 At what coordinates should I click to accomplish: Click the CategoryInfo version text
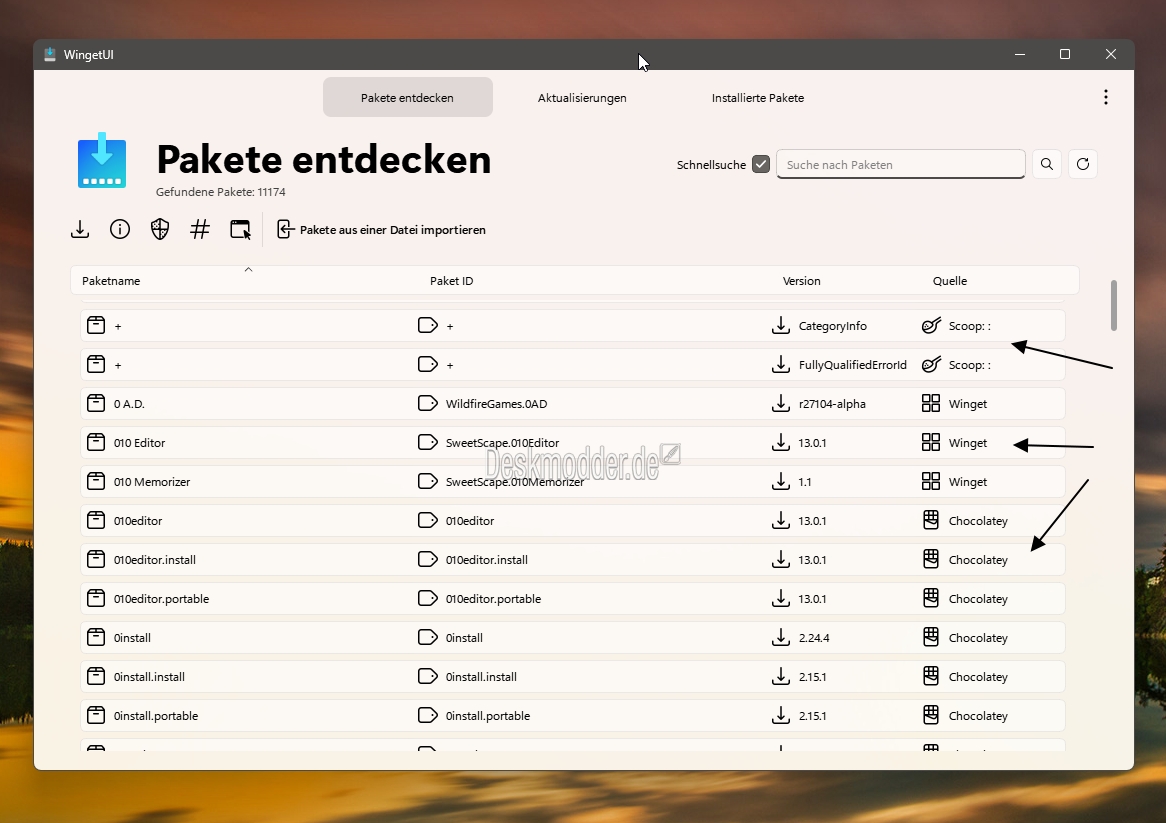click(832, 326)
